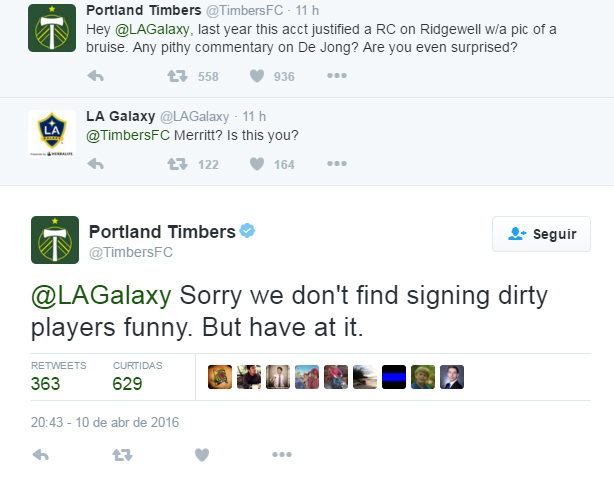
Task: Retweet the LA Galaxy tweet
Action: pos(176,164)
